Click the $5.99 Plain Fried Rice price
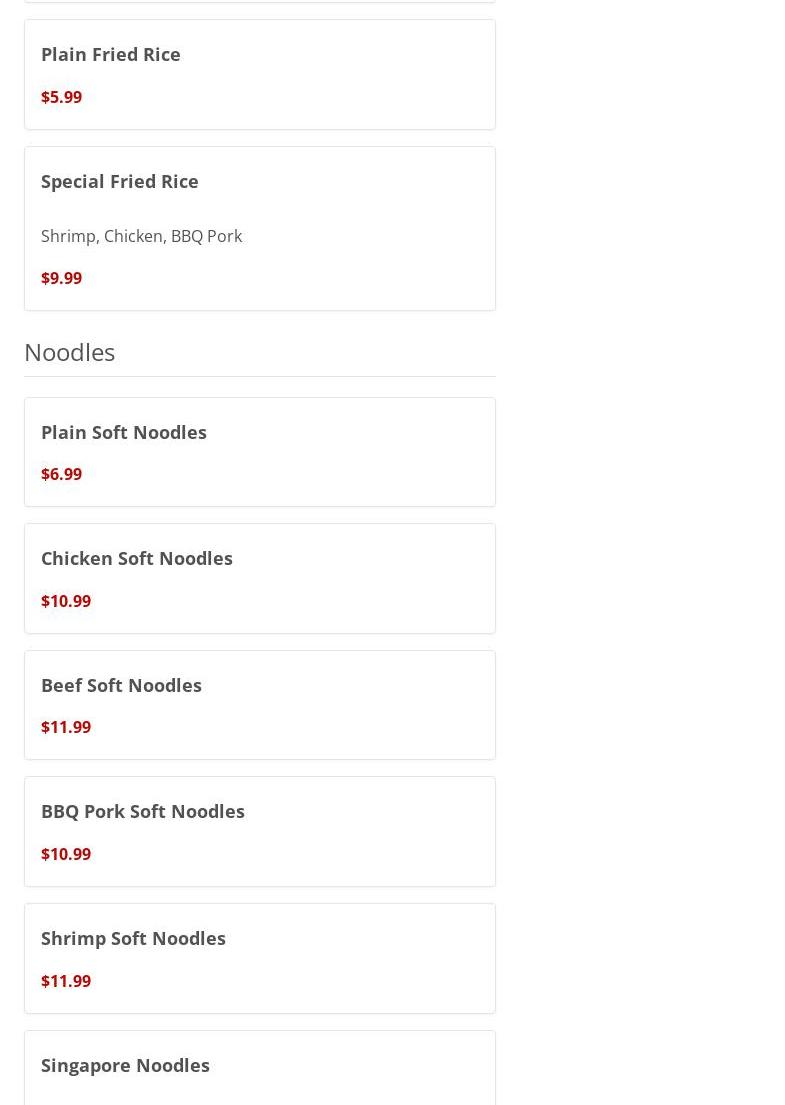 point(61,97)
